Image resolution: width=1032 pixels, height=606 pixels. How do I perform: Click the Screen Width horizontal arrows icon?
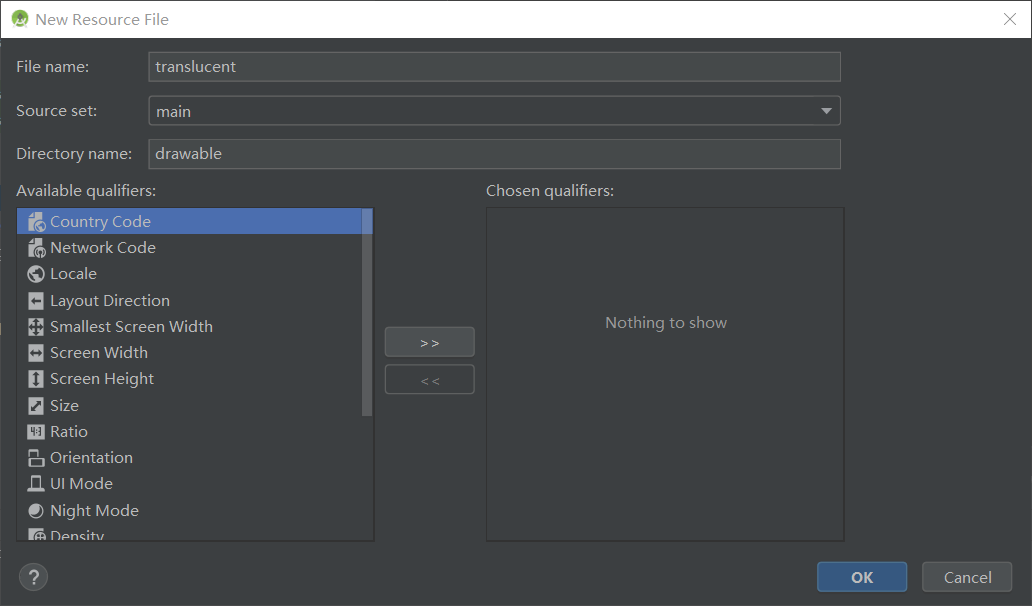(x=36, y=353)
